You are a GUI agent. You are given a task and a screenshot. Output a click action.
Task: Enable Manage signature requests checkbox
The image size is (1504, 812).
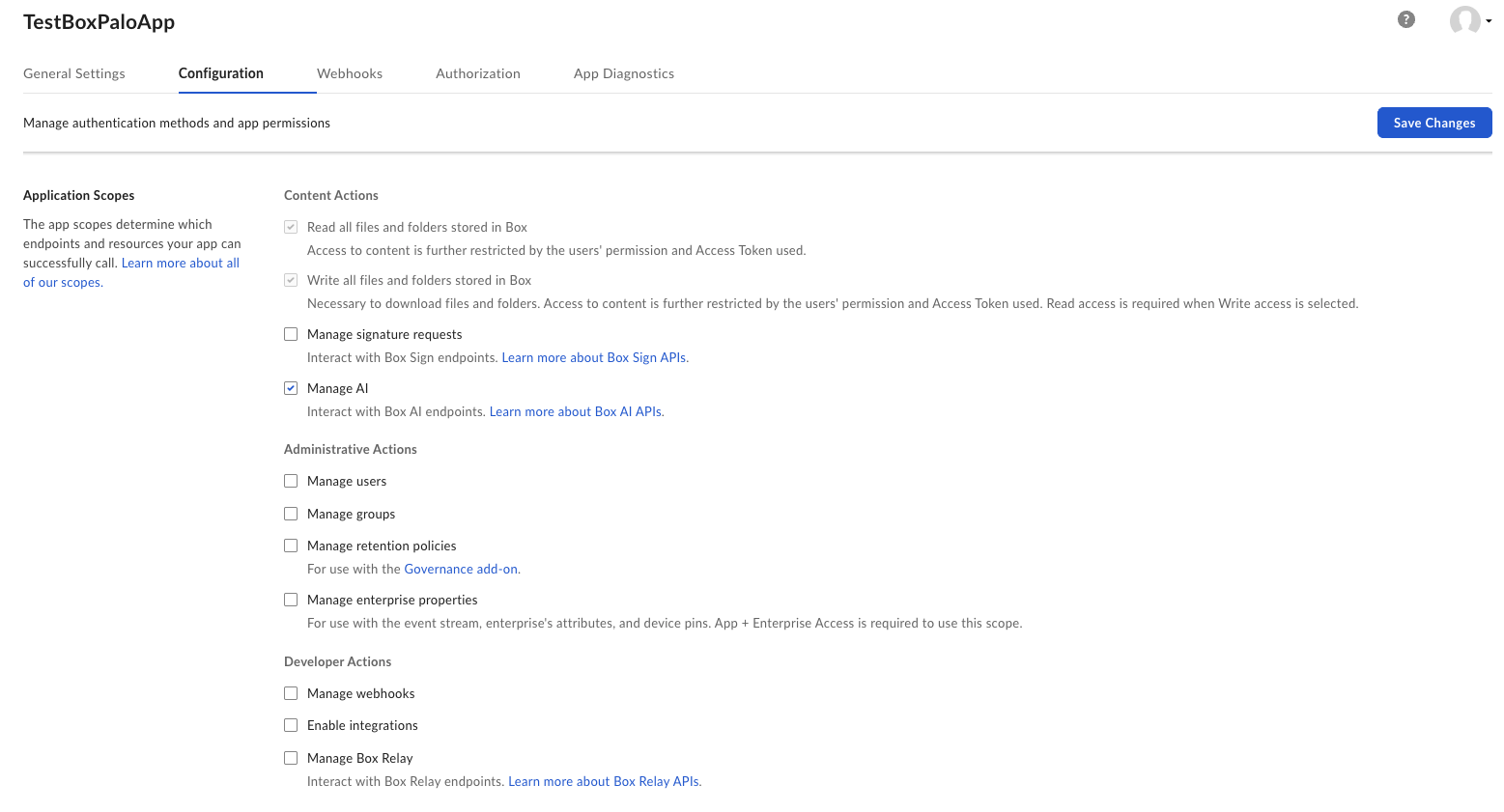291,334
